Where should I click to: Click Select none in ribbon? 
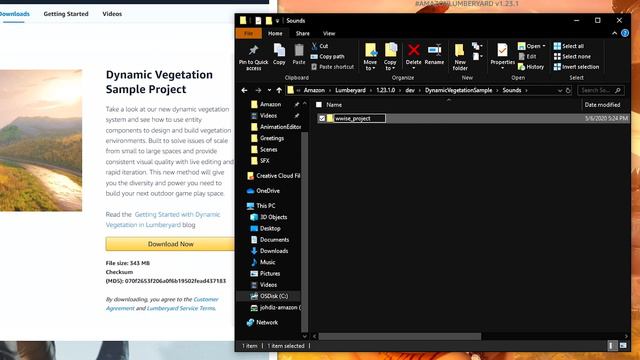572,57
